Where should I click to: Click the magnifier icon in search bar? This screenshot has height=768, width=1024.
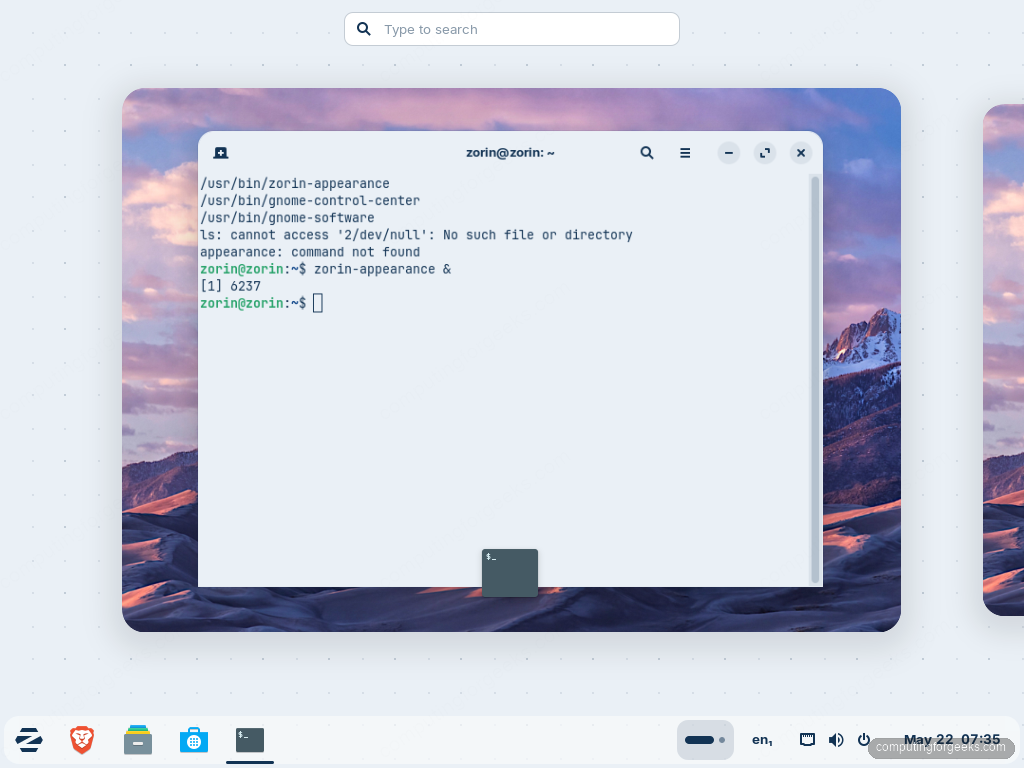click(x=364, y=29)
